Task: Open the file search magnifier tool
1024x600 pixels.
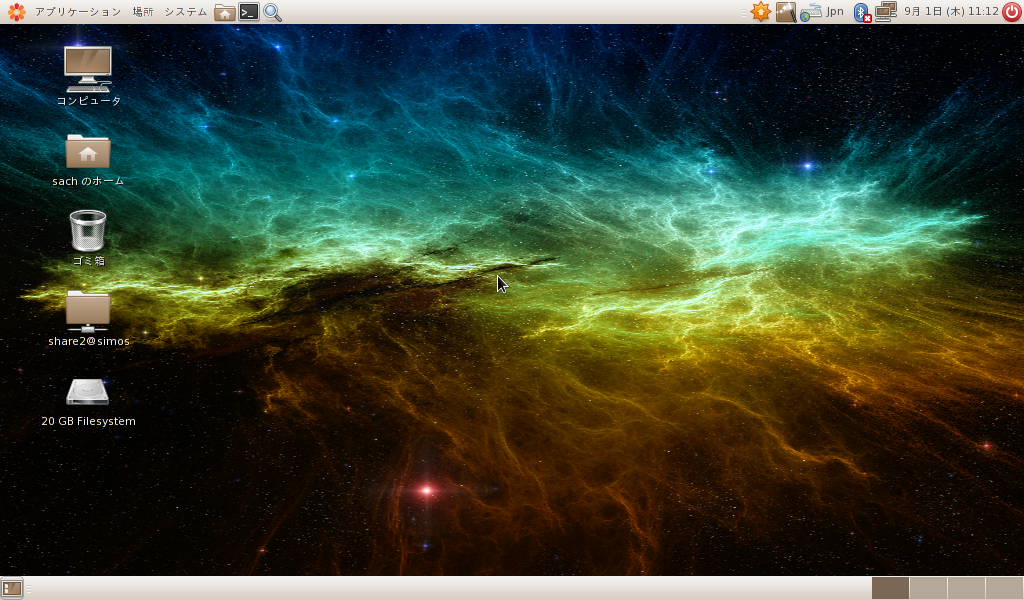Action: (x=272, y=12)
